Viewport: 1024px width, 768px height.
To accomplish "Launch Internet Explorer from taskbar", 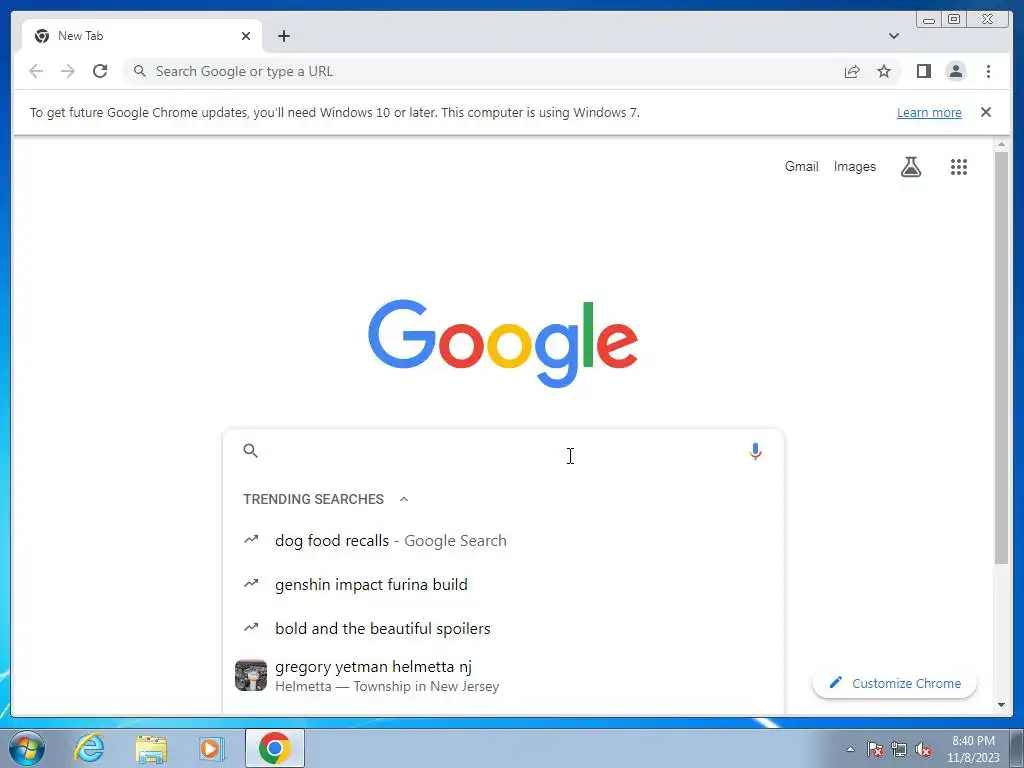I will (x=89, y=748).
